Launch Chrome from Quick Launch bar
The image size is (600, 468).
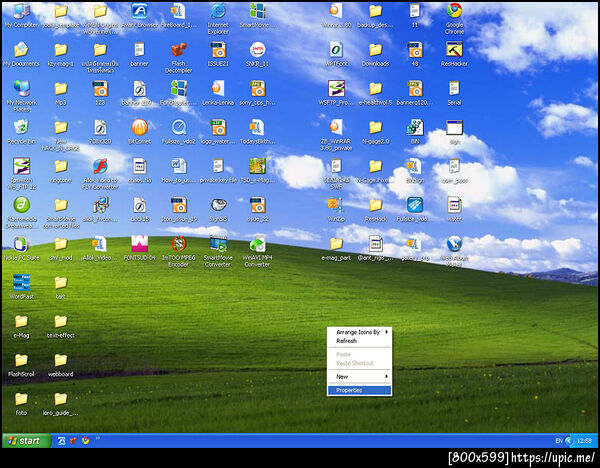tap(85, 440)
